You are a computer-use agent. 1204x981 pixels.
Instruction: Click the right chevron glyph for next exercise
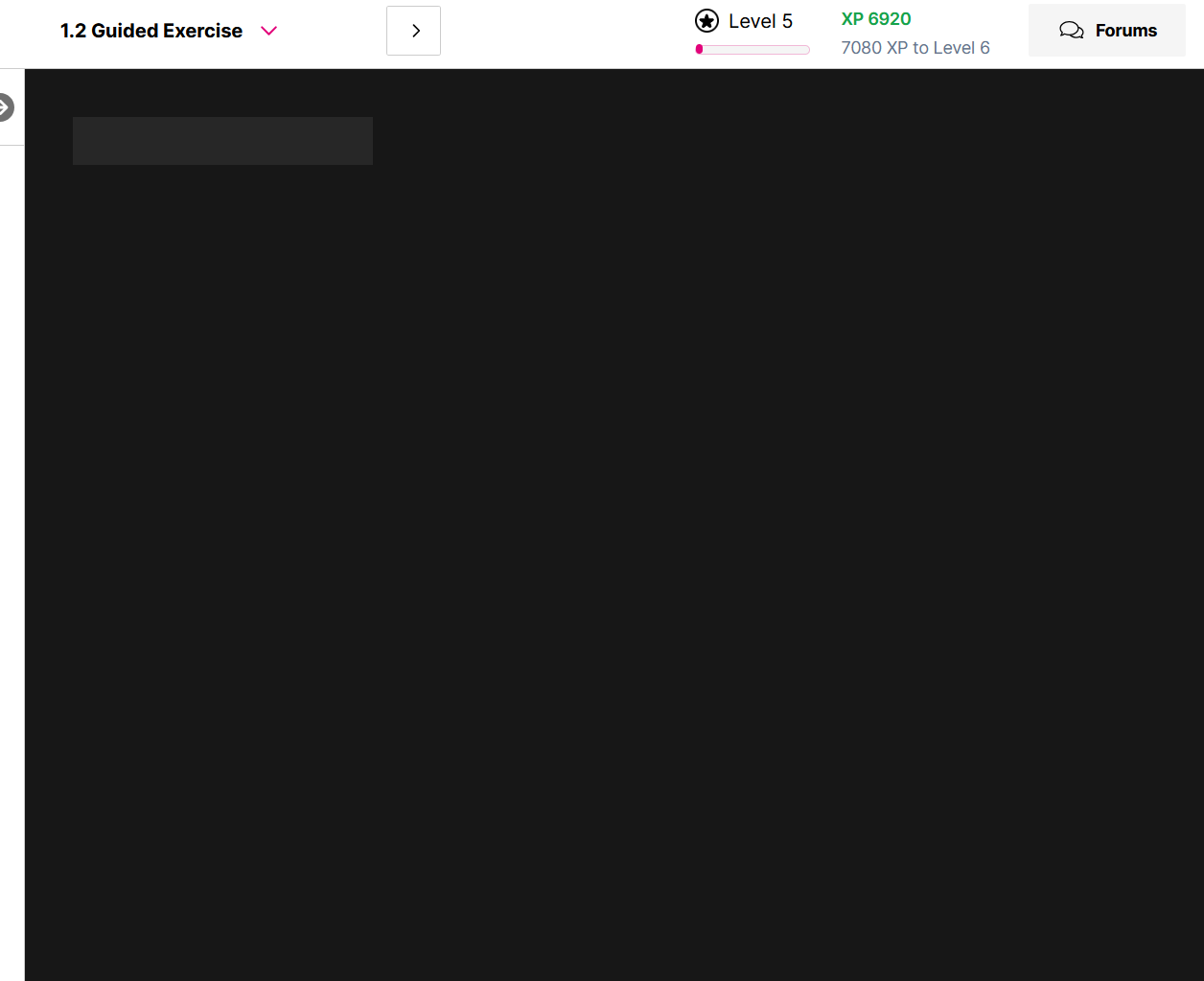(416, 31)
